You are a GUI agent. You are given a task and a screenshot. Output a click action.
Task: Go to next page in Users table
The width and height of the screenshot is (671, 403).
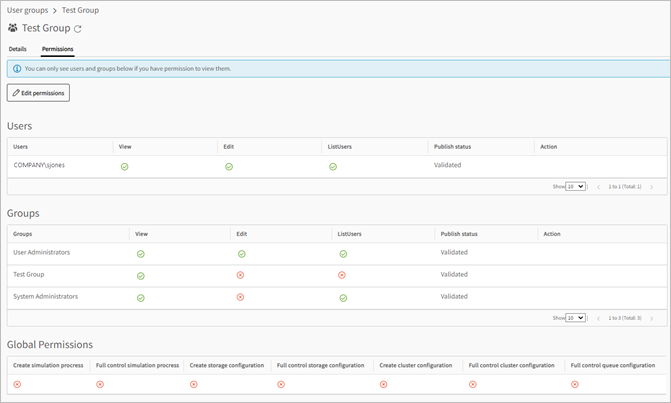pyautogui.click(x=652, y=187)
